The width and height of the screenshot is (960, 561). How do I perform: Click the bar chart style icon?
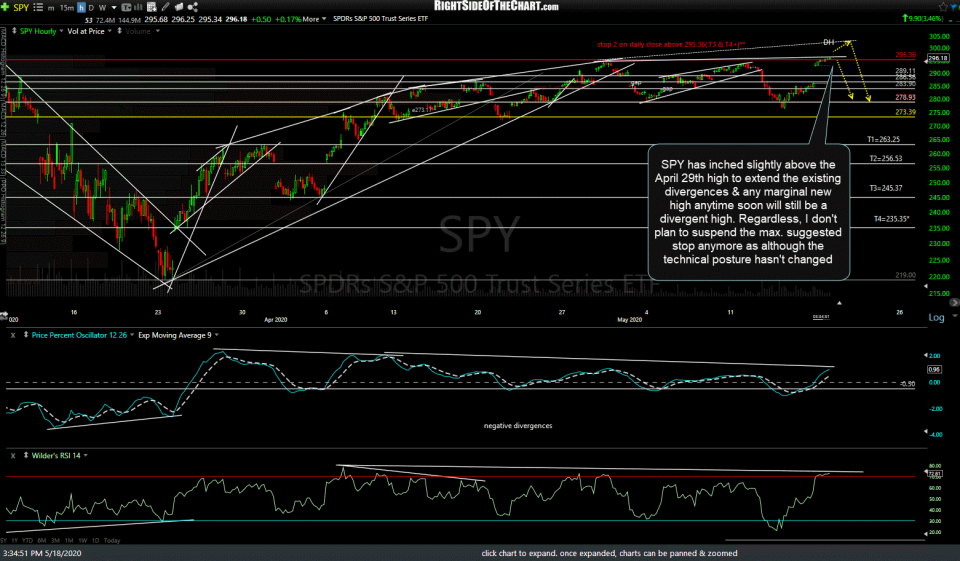[x=138, y=7]
